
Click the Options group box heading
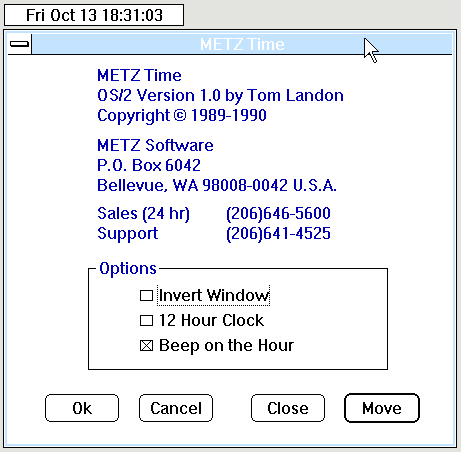coord(128,269)
